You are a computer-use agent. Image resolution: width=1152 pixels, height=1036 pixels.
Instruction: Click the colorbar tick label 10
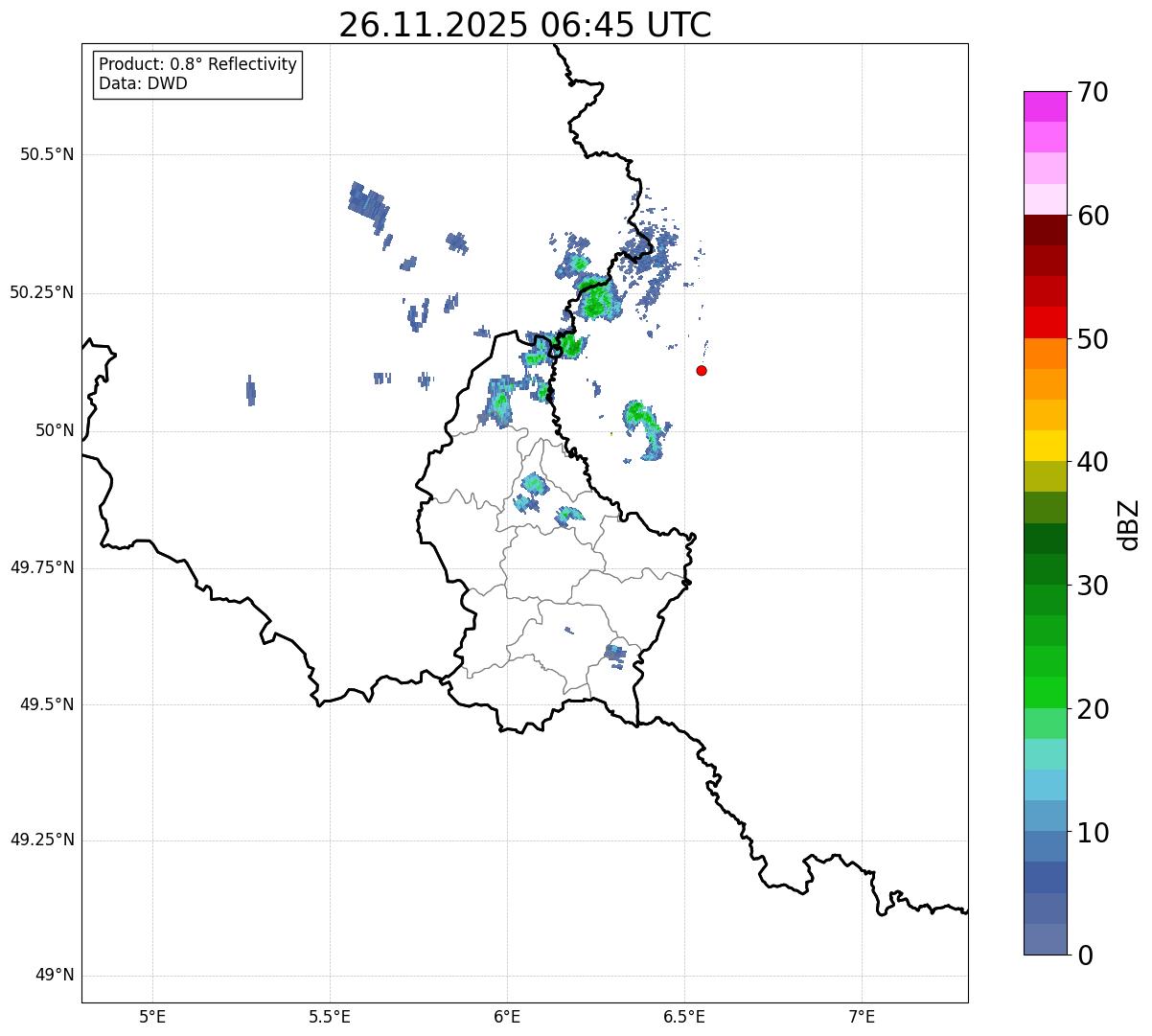[x=1093, y=832]
